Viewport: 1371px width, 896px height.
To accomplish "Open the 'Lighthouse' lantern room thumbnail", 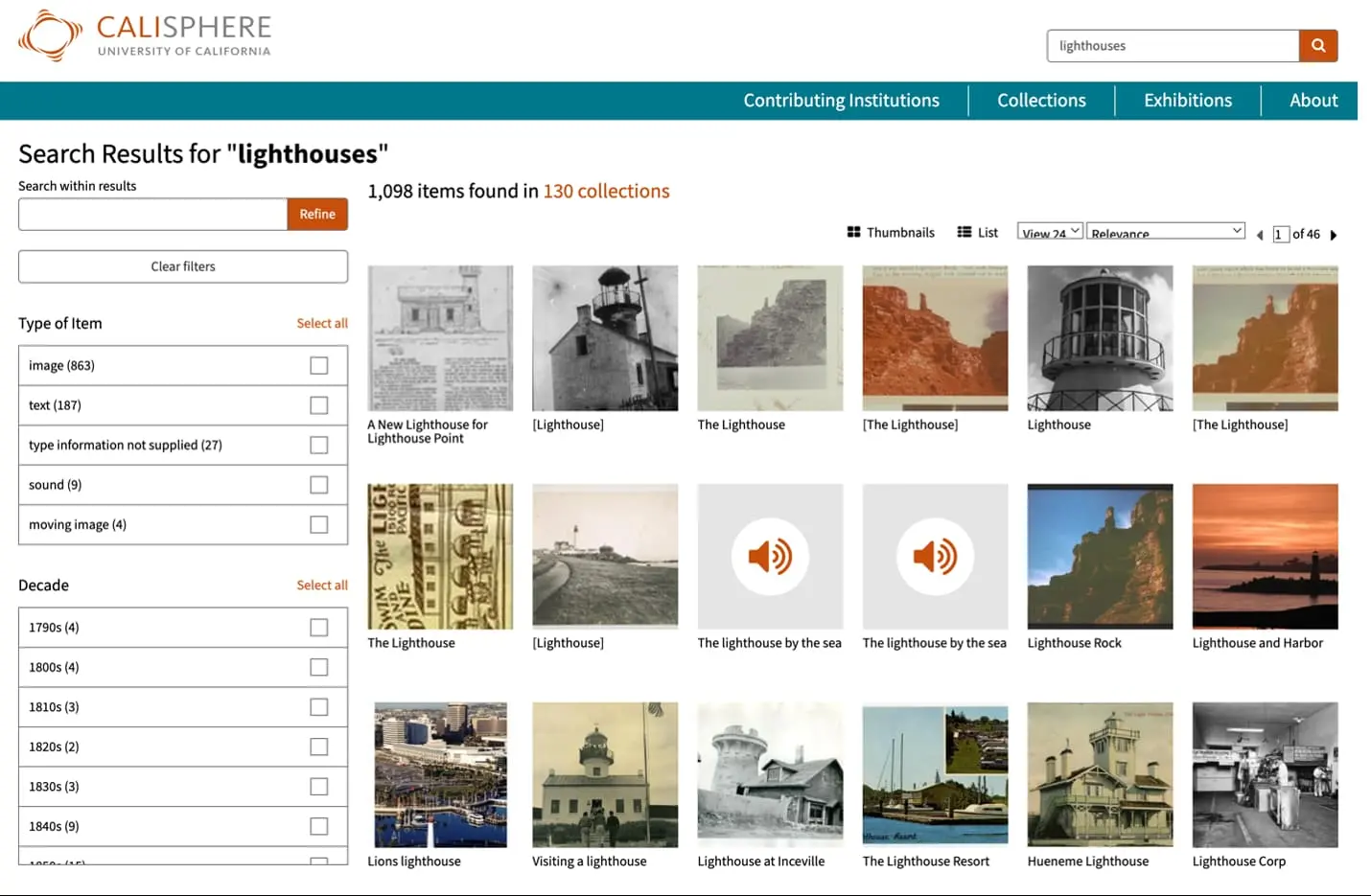I will (1100, 338).
